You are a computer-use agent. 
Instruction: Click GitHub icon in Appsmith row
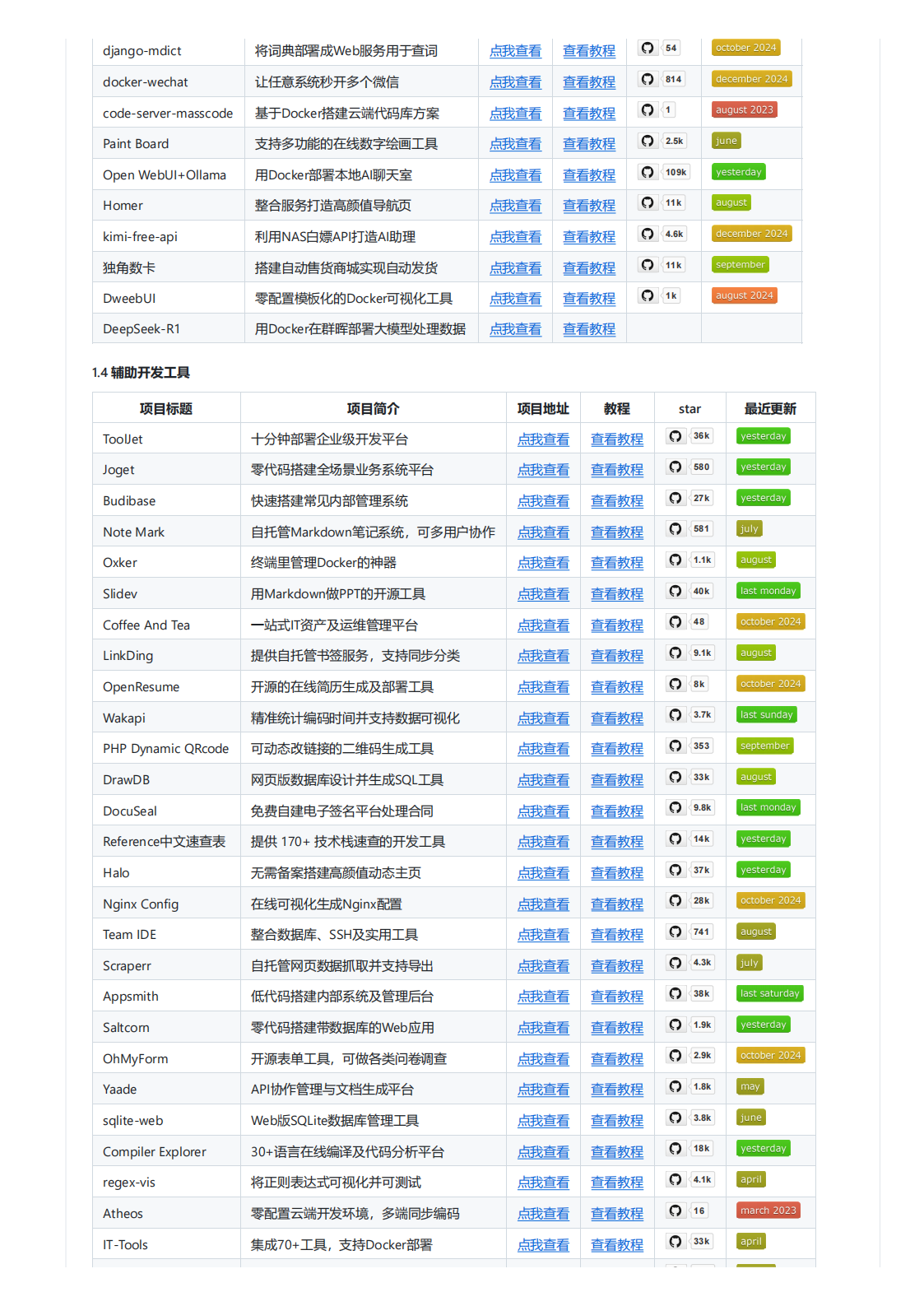pos(676,993)
